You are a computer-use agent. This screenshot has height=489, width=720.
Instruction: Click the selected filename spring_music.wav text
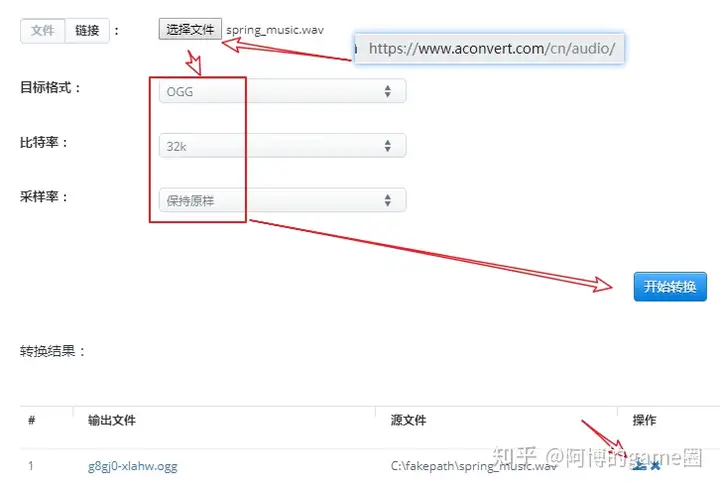275,30
